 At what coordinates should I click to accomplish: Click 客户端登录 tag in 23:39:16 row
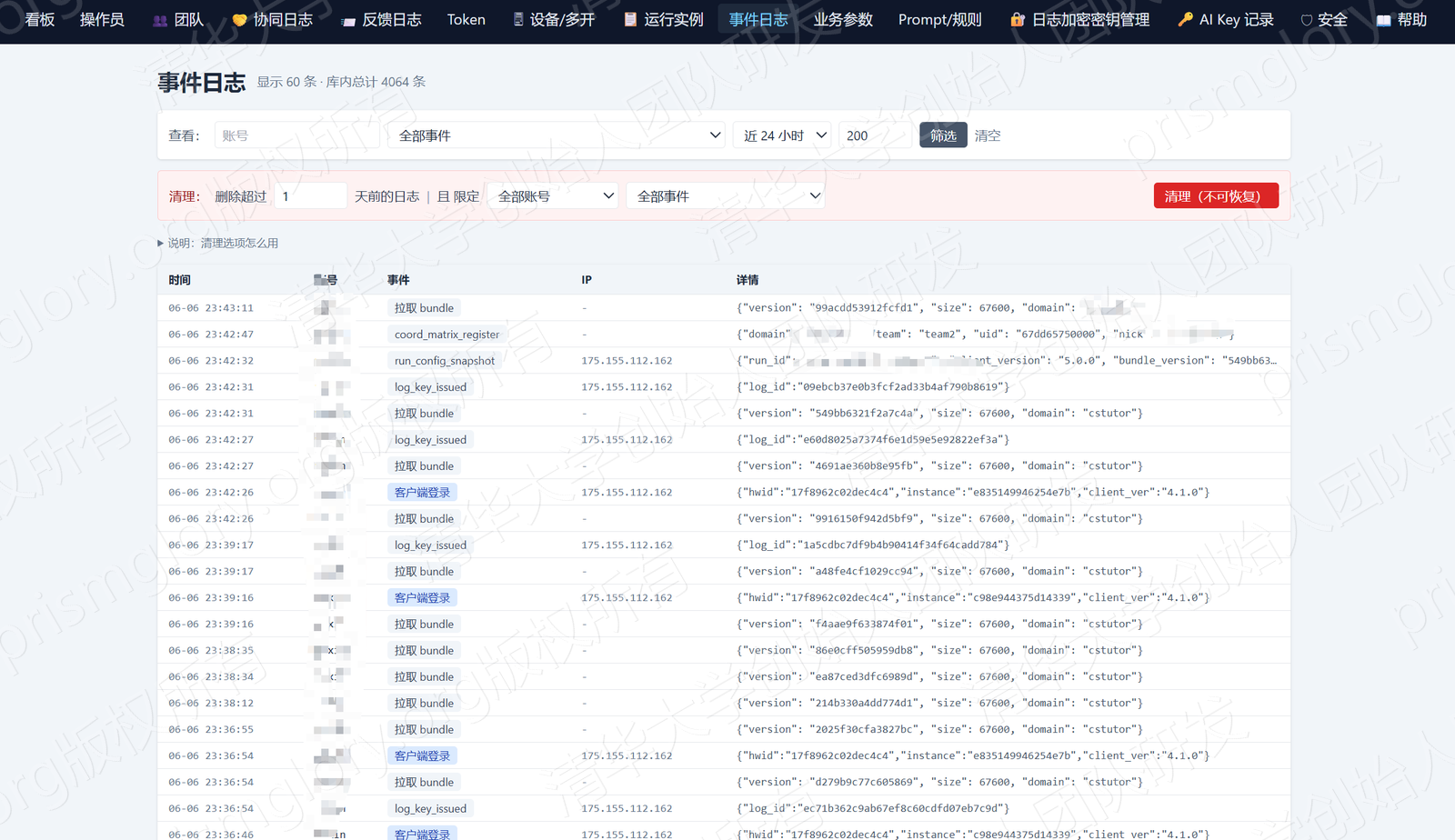pyautogui.click(x=422, y=598)
